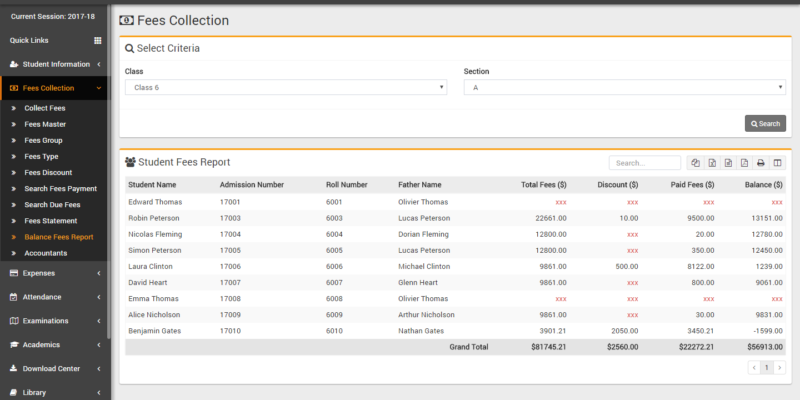
Task: Click the report Search input field
Action: tap(645, 163)
